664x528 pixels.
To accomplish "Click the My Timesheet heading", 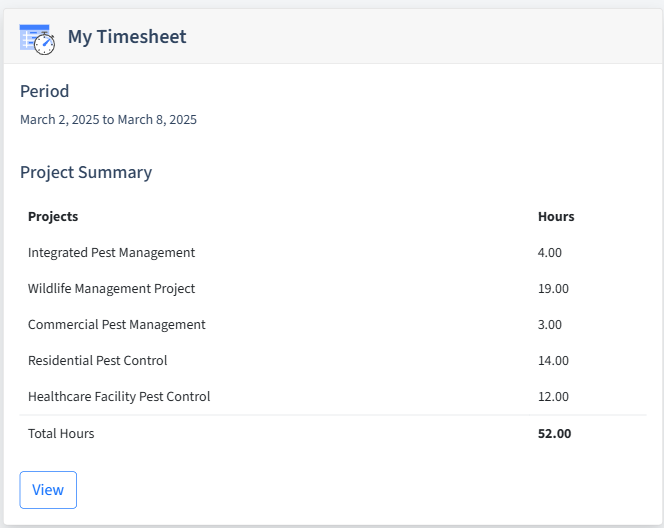I will (127, 37).
